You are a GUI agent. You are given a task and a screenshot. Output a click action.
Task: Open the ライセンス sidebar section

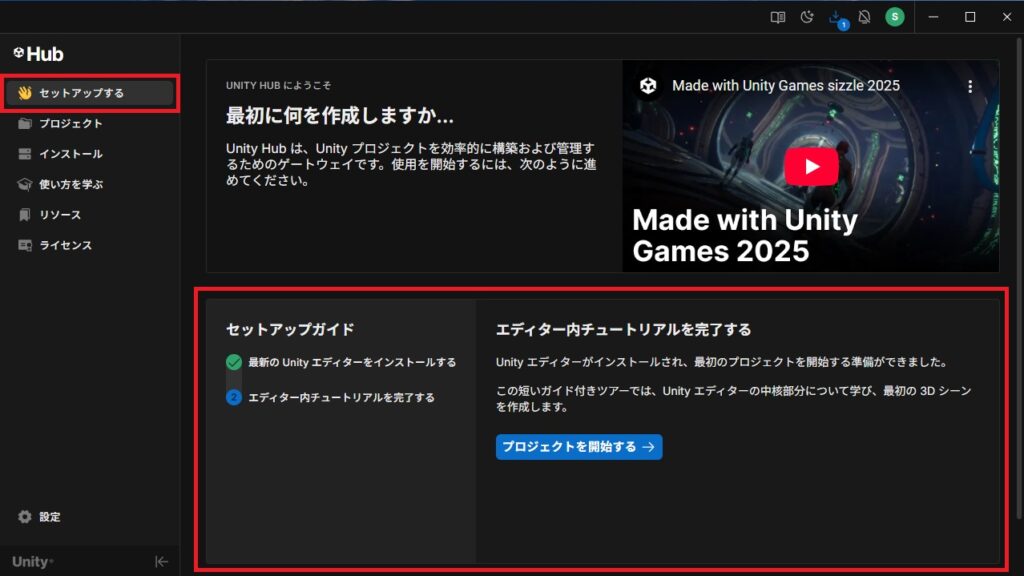pos(90,246)
